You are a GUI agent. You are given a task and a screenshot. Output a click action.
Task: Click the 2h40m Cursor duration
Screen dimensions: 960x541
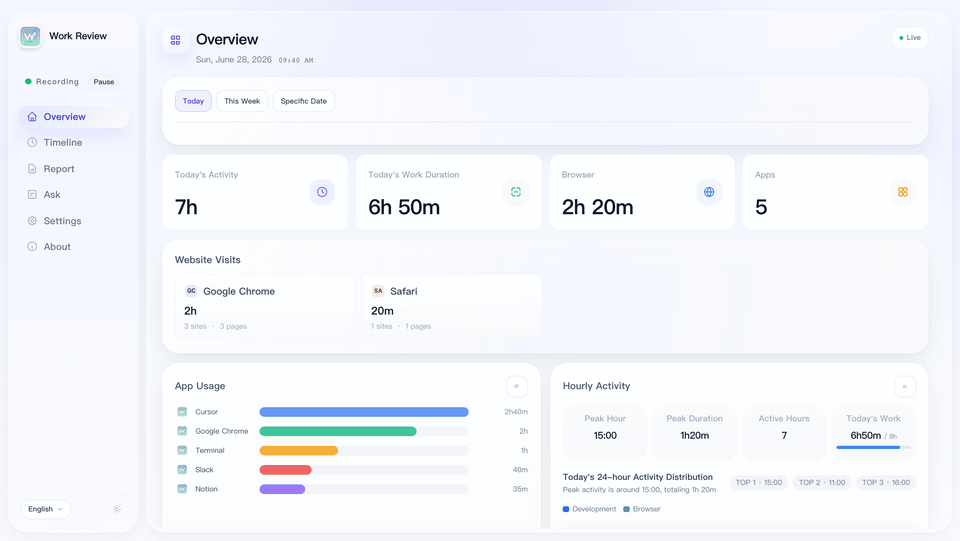coord(516,412)
